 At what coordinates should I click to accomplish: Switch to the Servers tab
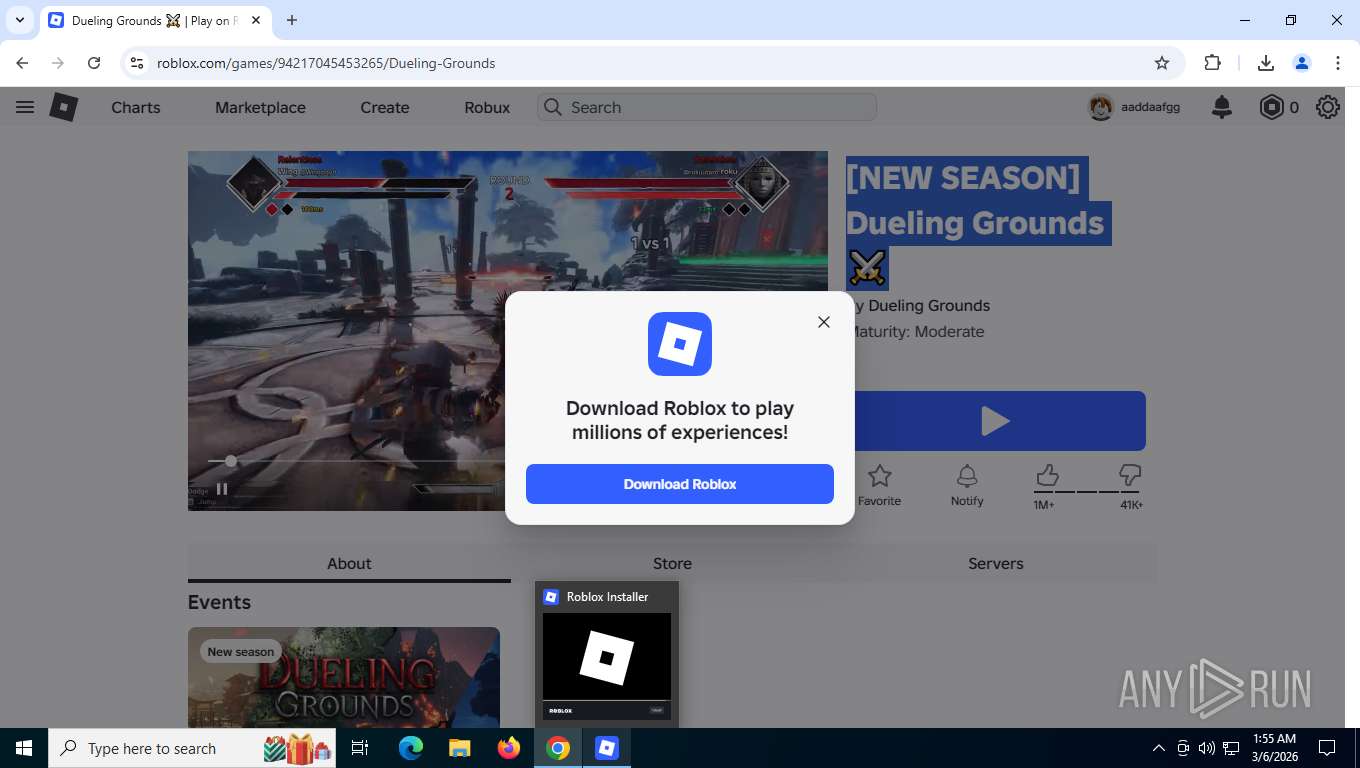[996, 563]
